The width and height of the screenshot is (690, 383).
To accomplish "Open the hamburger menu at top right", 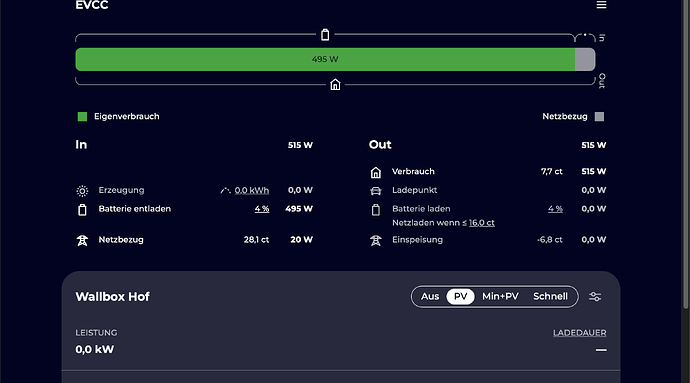I will tap(601, 5).
